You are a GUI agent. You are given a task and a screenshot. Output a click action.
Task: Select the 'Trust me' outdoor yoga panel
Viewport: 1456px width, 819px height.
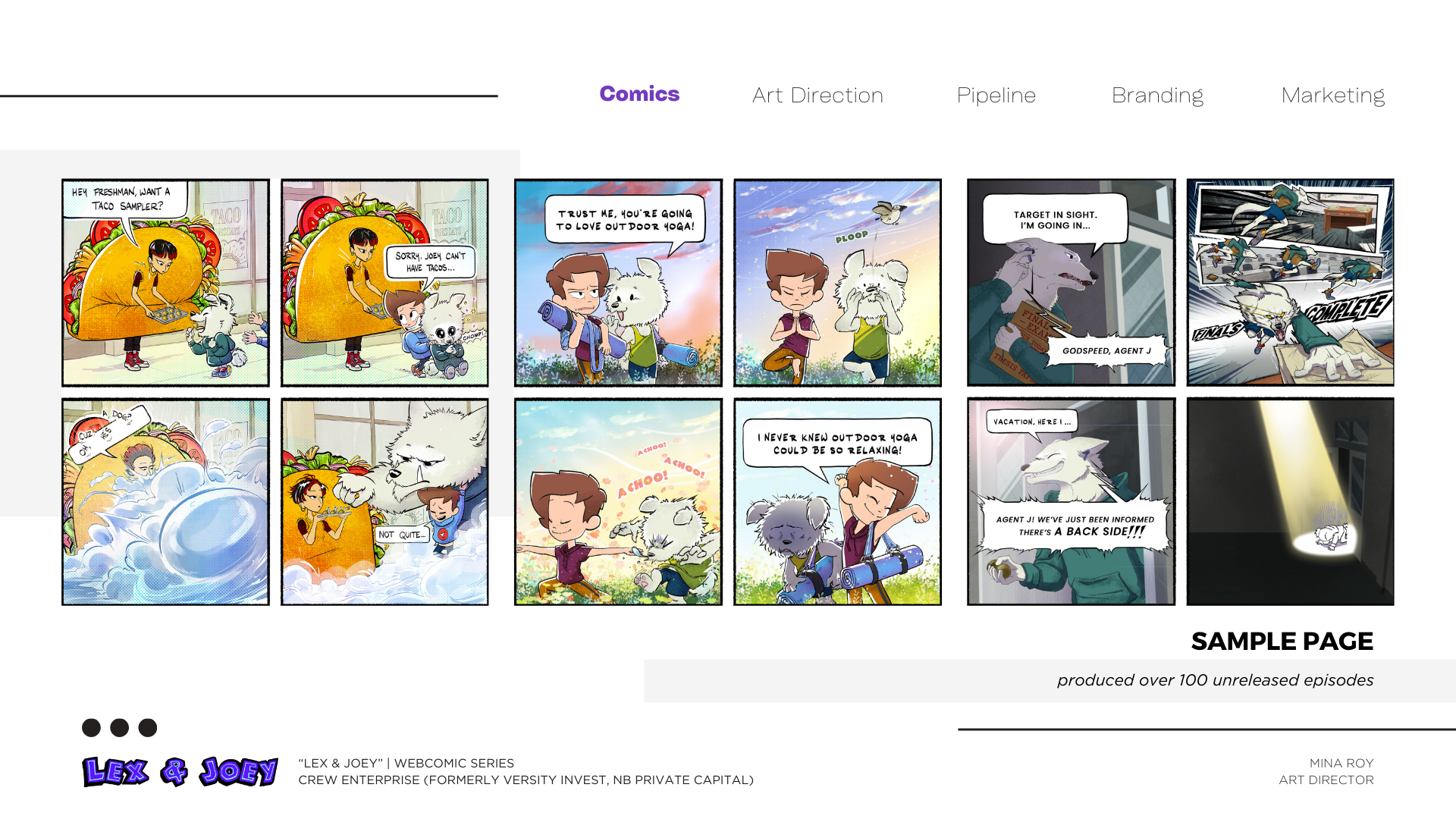click(618, 283)
